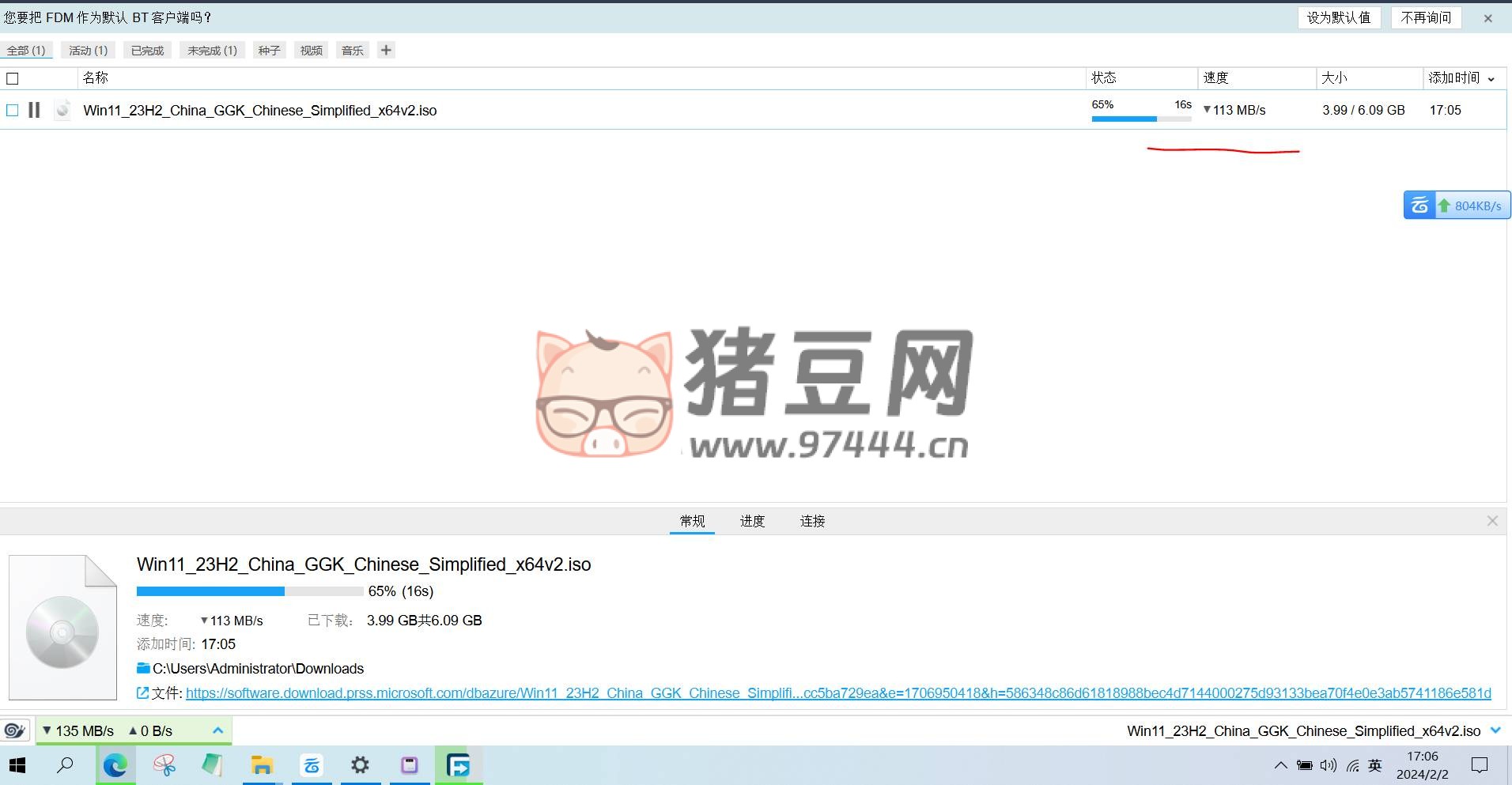Switch to the 进度 tab
Image resolution: width=1512 pixels, height=785 pixels.
(752, 521)
